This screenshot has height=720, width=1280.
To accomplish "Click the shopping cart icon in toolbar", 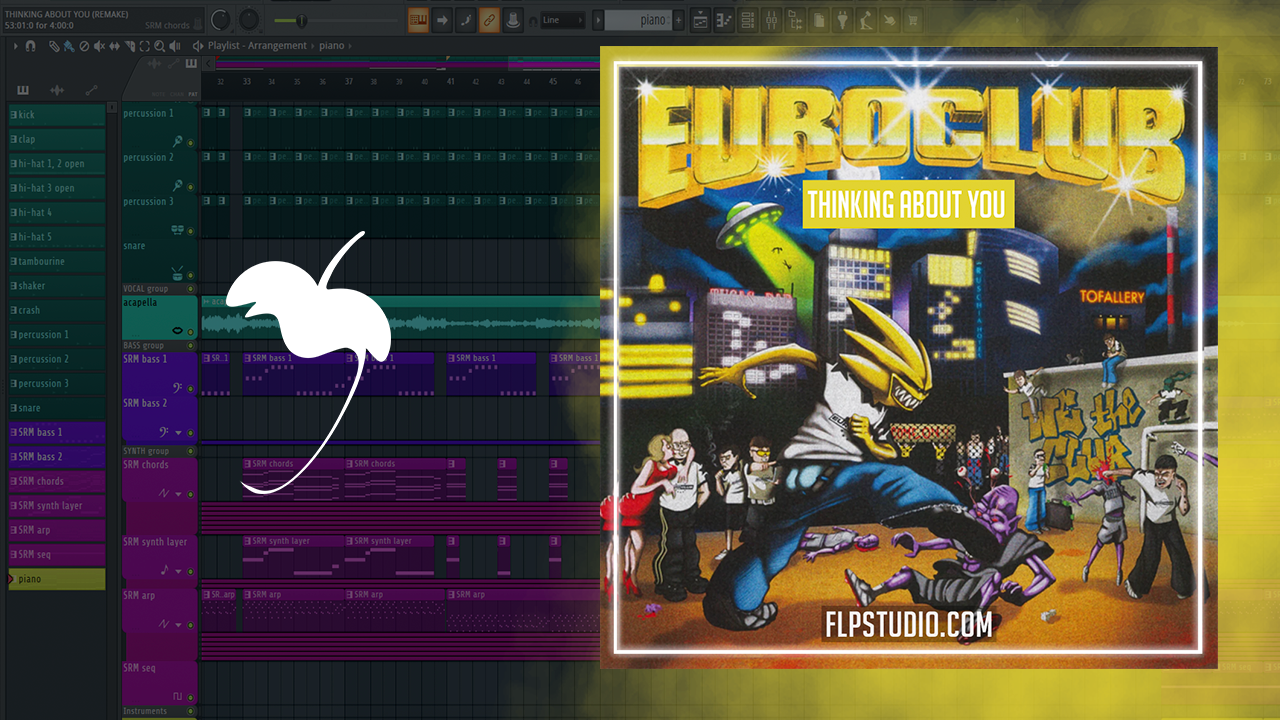I will point(913,20).
